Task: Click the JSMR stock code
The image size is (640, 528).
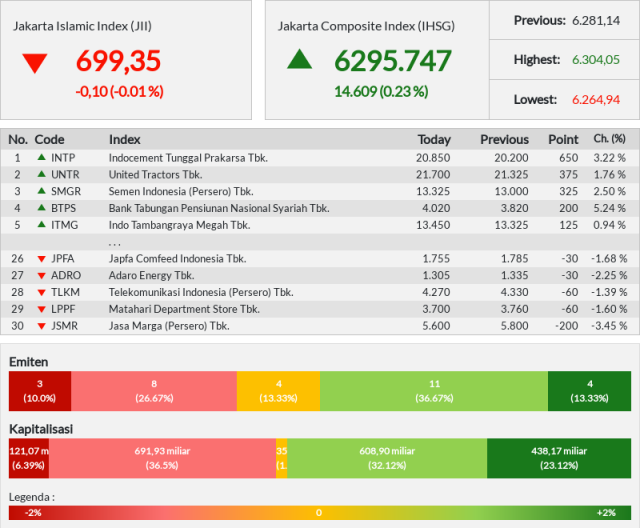Action: coord(64,326)
